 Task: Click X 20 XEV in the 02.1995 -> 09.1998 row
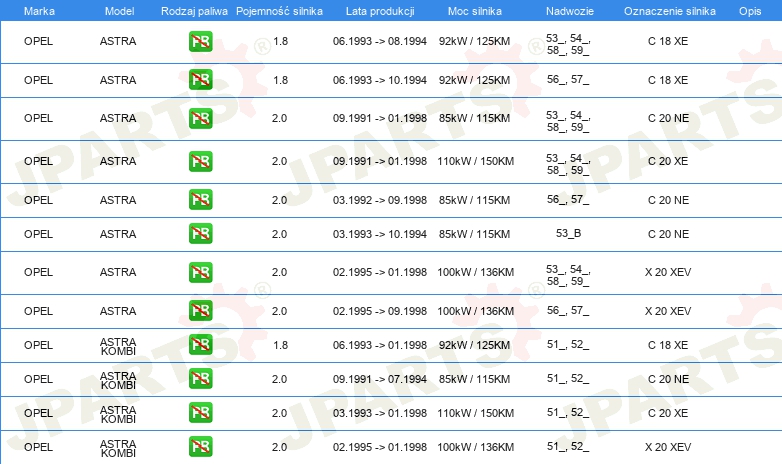click(x=668, y=311)
